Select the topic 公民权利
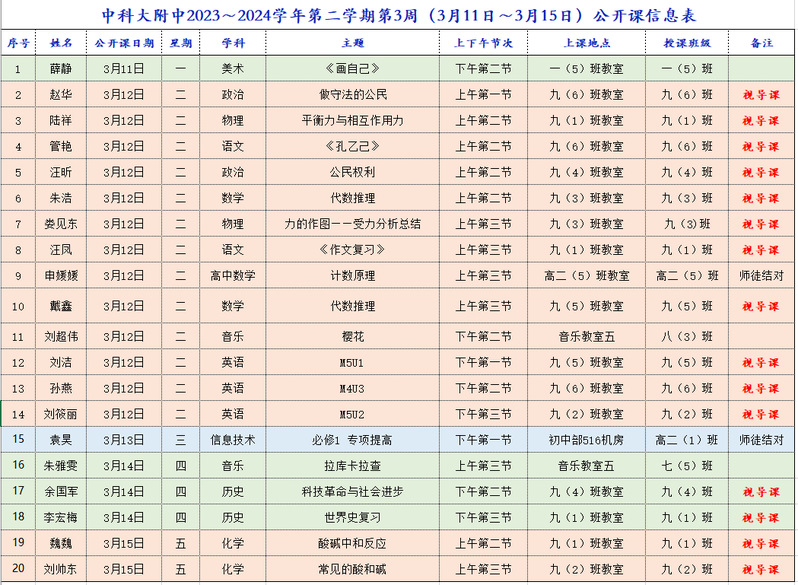Viewport: 798px width, 585px height. pyautogui.click(x=353, y=173)
